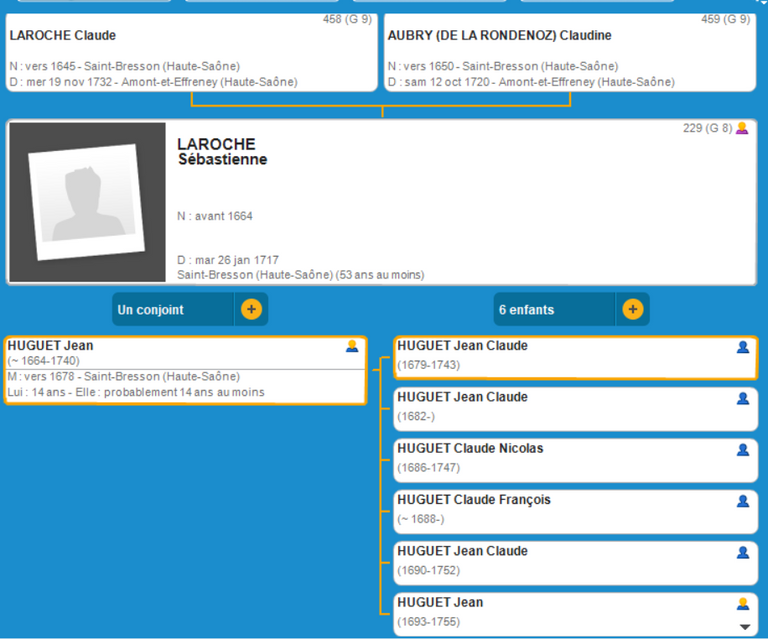Click orange person icon for Huguet Jean (1693-1755)
Screen dimensions: 768x639
pos(742,603)
